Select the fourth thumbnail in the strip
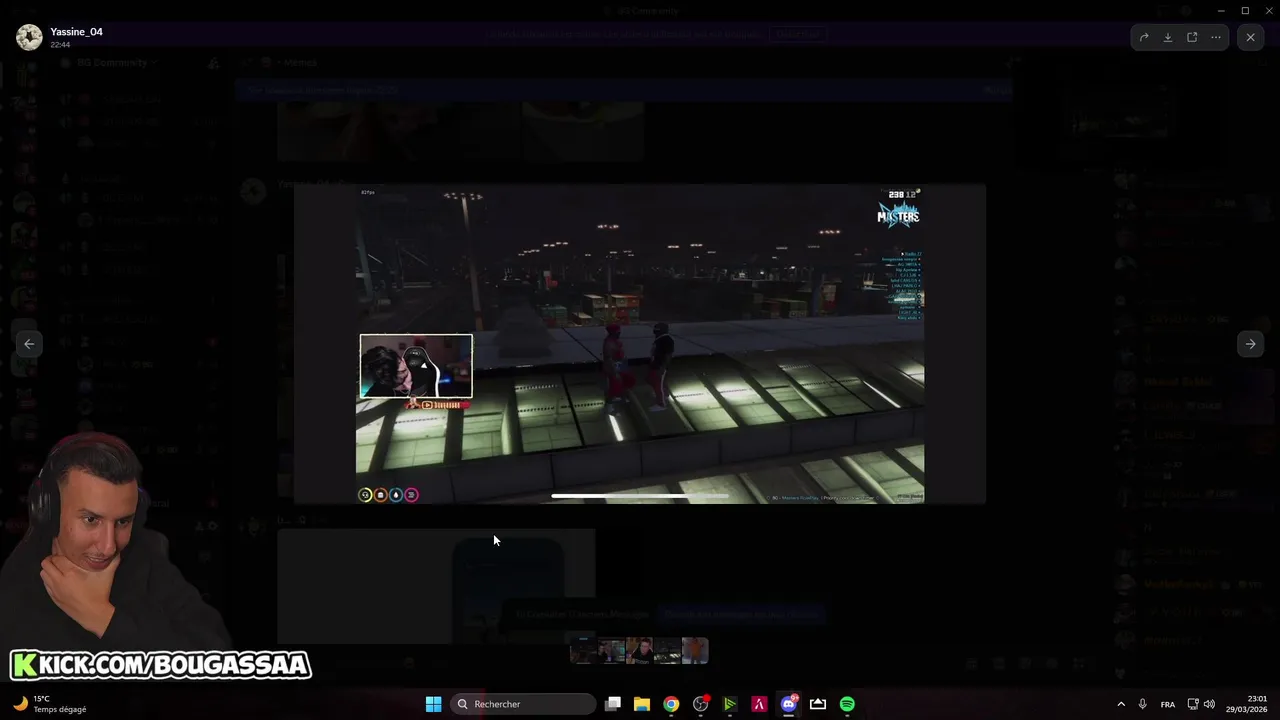This screenshot has width=1280, height=720. [x=667, y=651]
